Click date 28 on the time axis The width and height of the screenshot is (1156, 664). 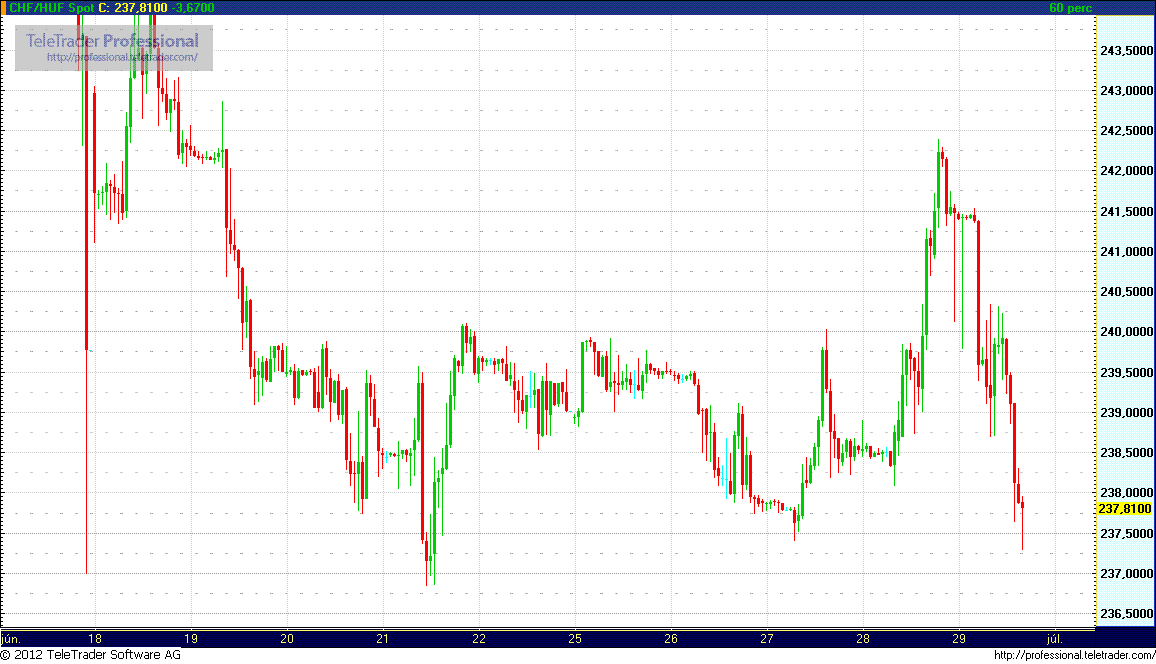863,639
